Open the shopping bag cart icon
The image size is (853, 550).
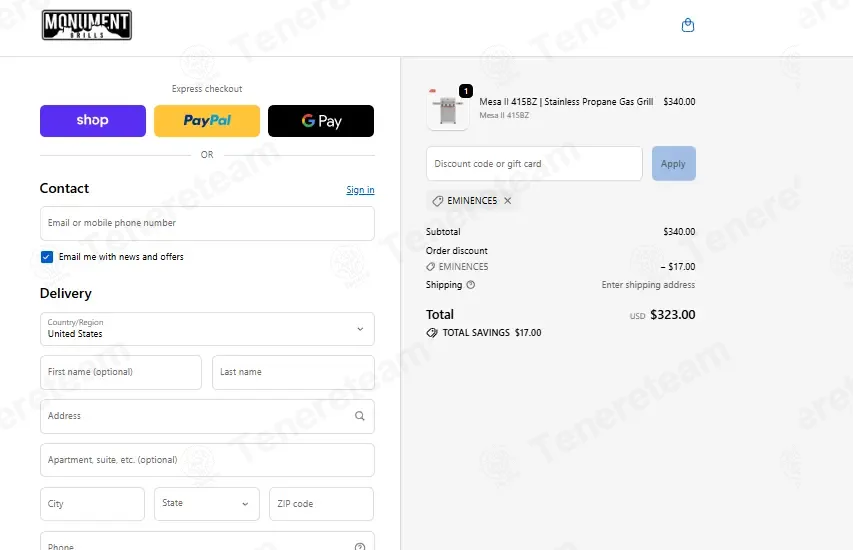(x=688, y=25)
